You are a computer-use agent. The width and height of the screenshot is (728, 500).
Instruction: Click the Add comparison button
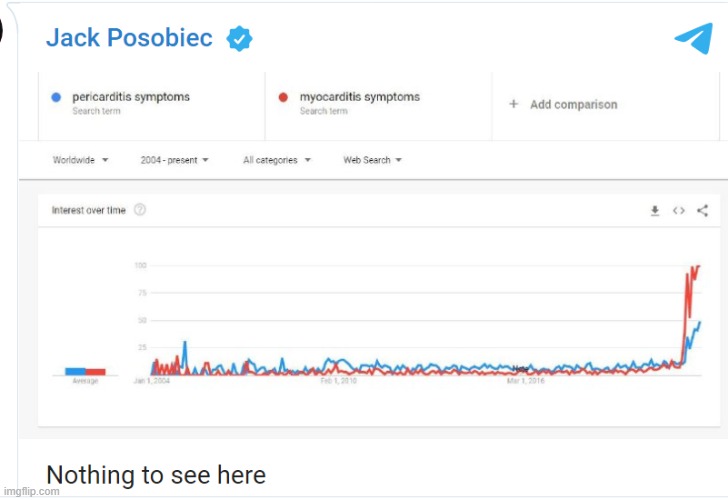(x=572, y=104)
